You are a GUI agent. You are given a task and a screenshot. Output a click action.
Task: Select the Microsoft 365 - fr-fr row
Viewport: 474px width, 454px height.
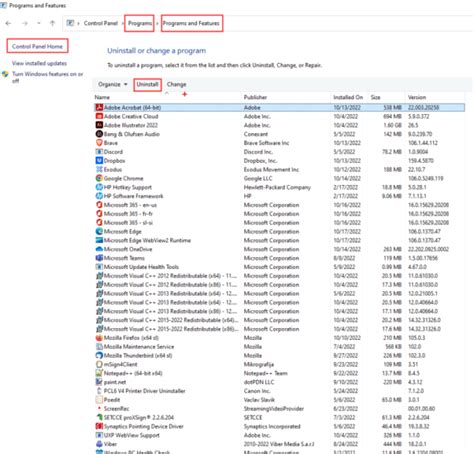point(279,214)
